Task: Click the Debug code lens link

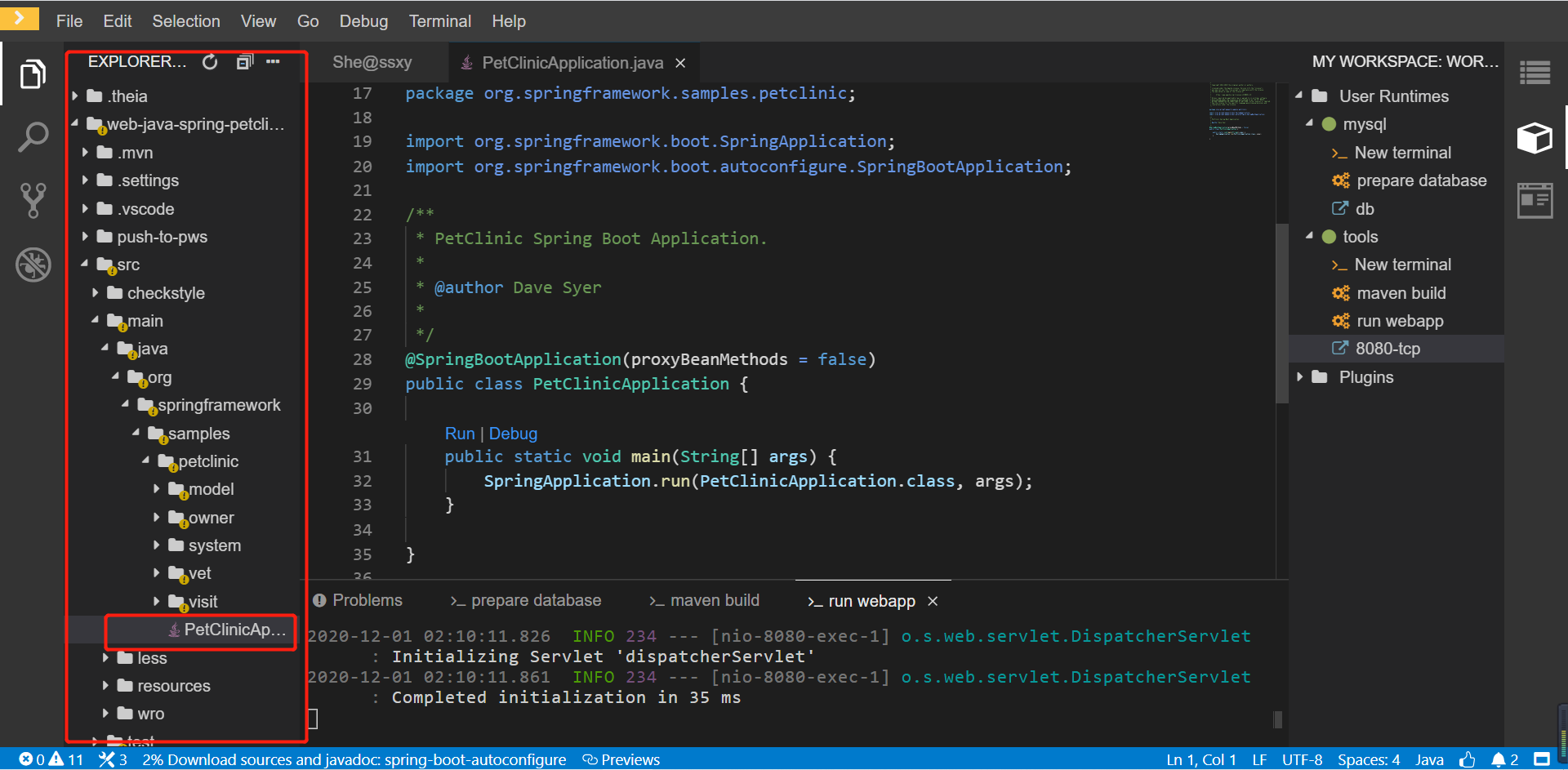Action: click(513, 434)
